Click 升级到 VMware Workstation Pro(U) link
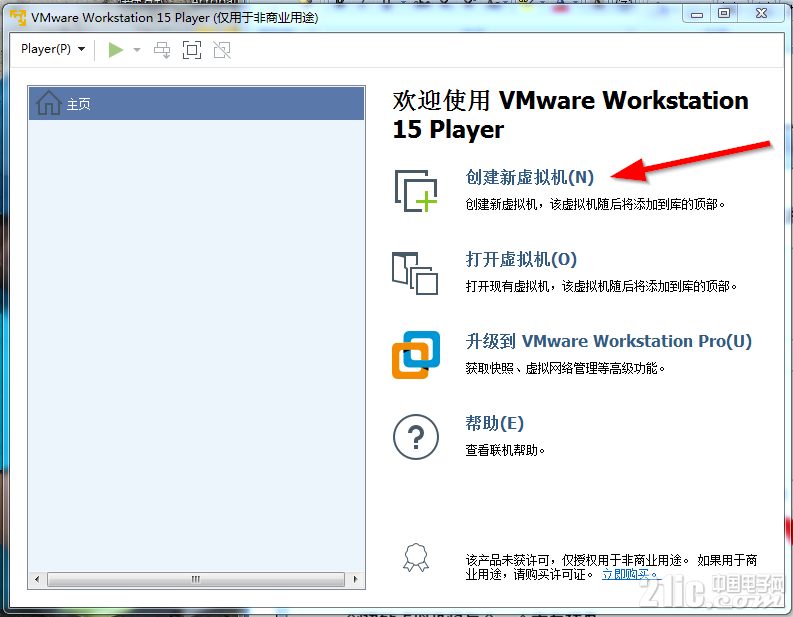The width and height of the screenshot is (793, 617). point(608,341)
